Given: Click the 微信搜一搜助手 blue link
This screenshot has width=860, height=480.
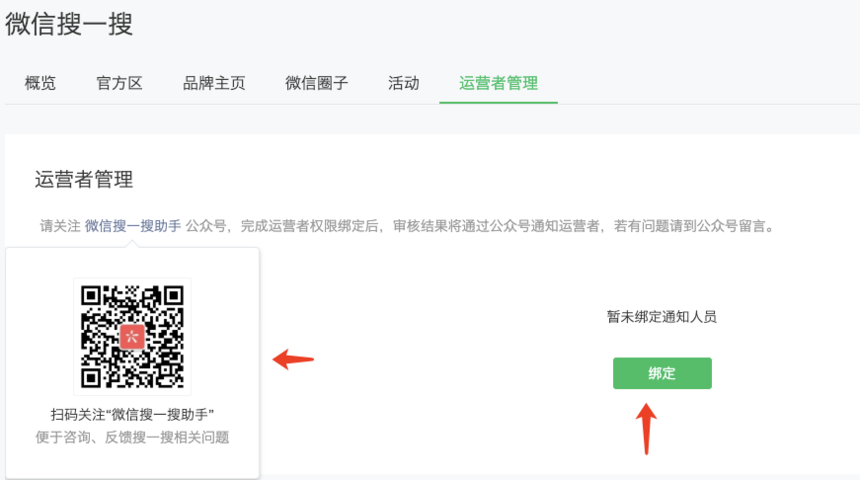Looking at the screenshot, I should (x=133, y=226).
